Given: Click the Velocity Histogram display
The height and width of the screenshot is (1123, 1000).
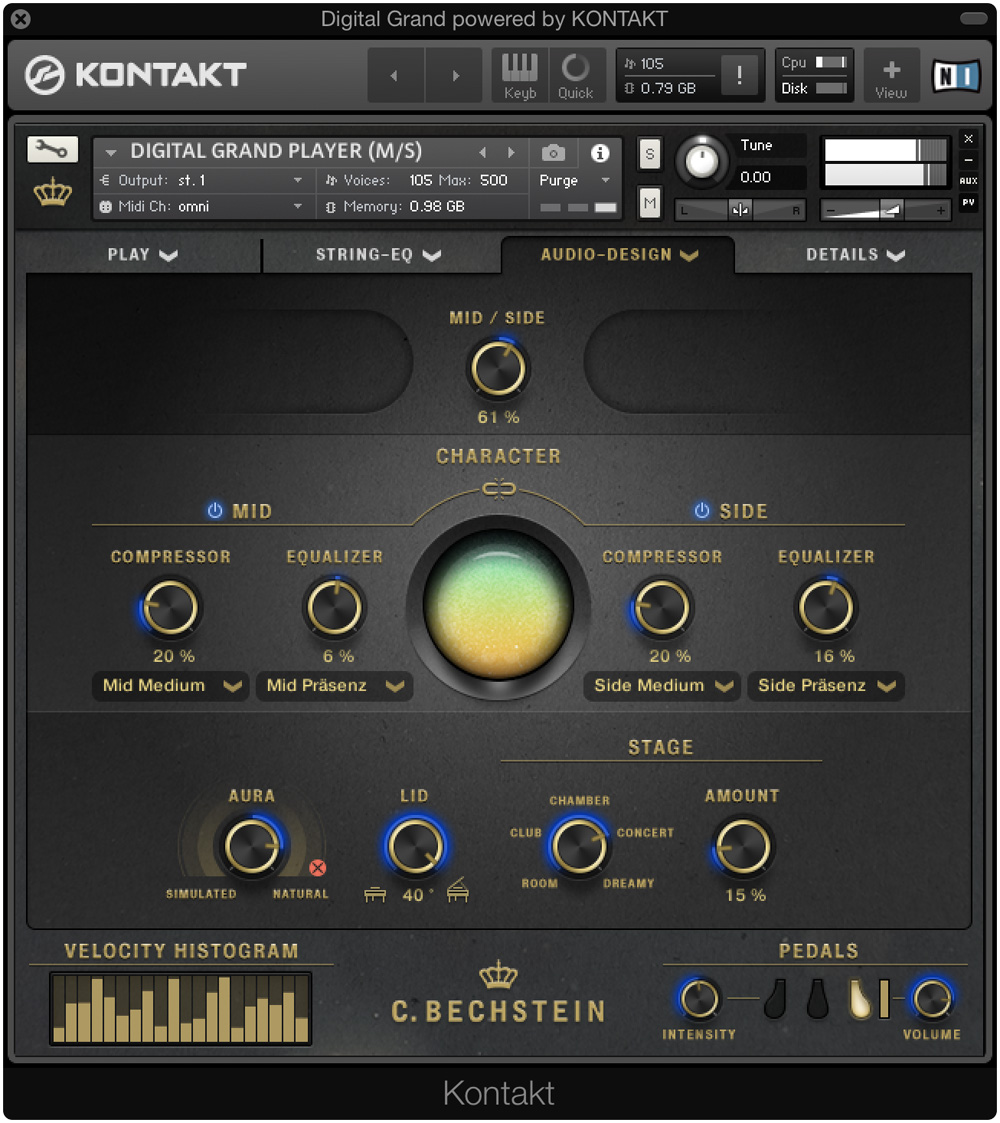Looking at the screenshot, I should click(181, 1008).
